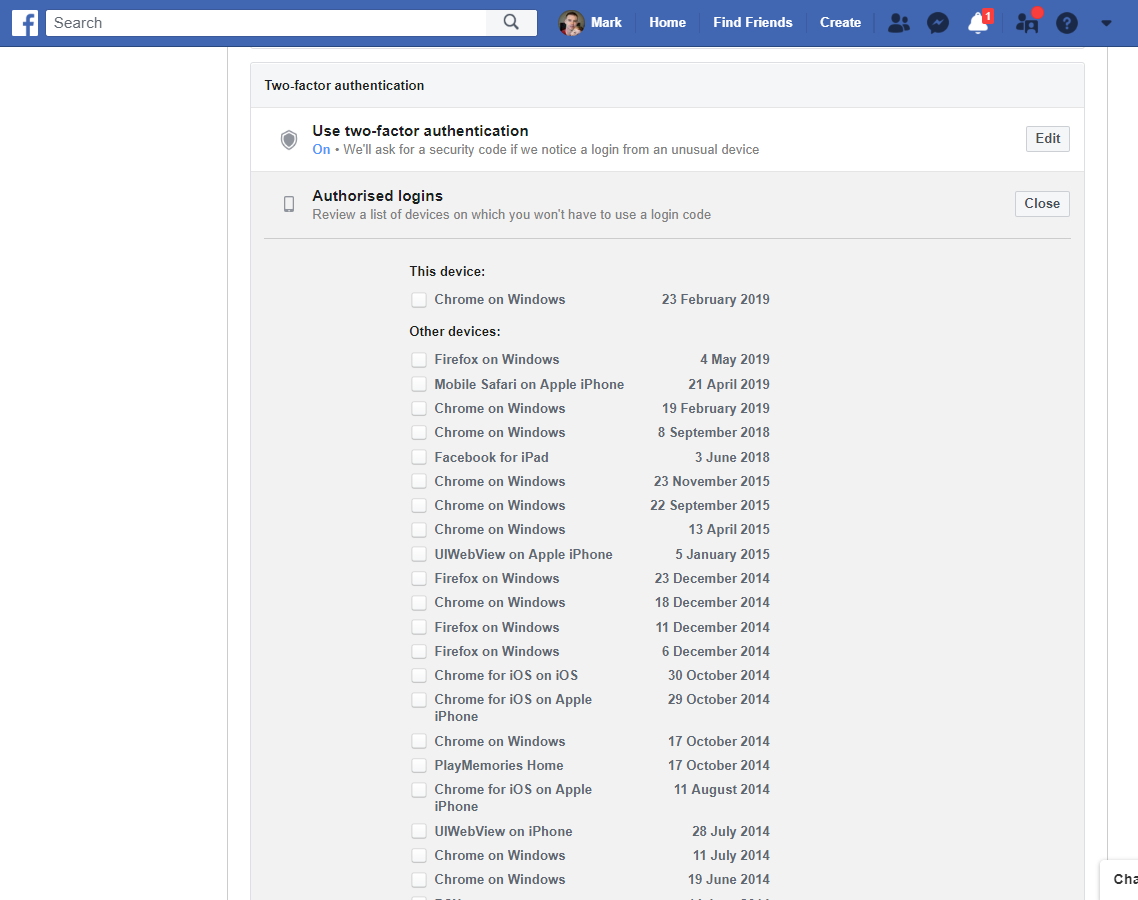Tick the checkbox for Chrome on Windows under This device

[x=419, y=299]
